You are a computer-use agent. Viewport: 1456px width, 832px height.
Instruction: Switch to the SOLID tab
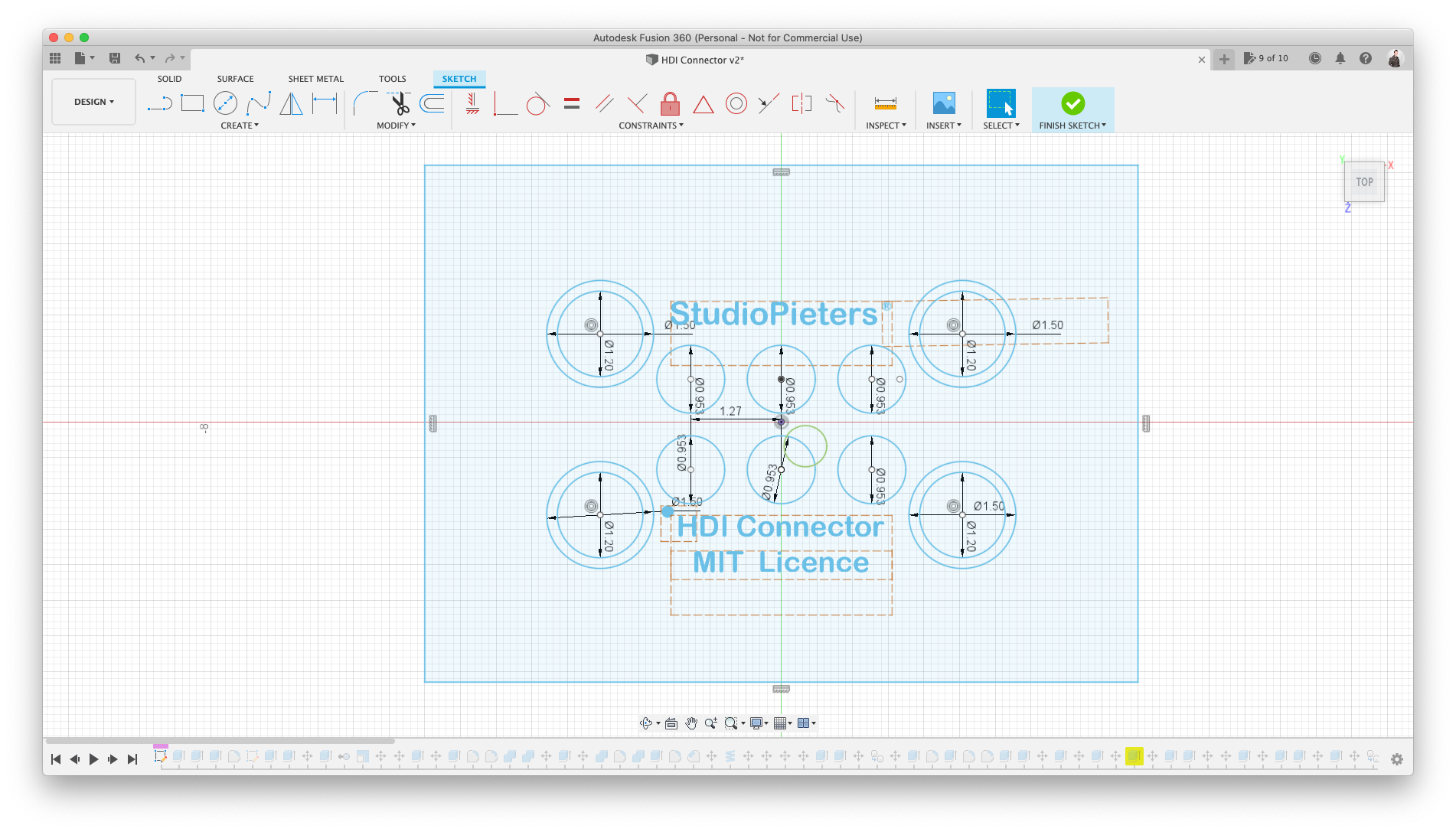click(x=169, y=79)
